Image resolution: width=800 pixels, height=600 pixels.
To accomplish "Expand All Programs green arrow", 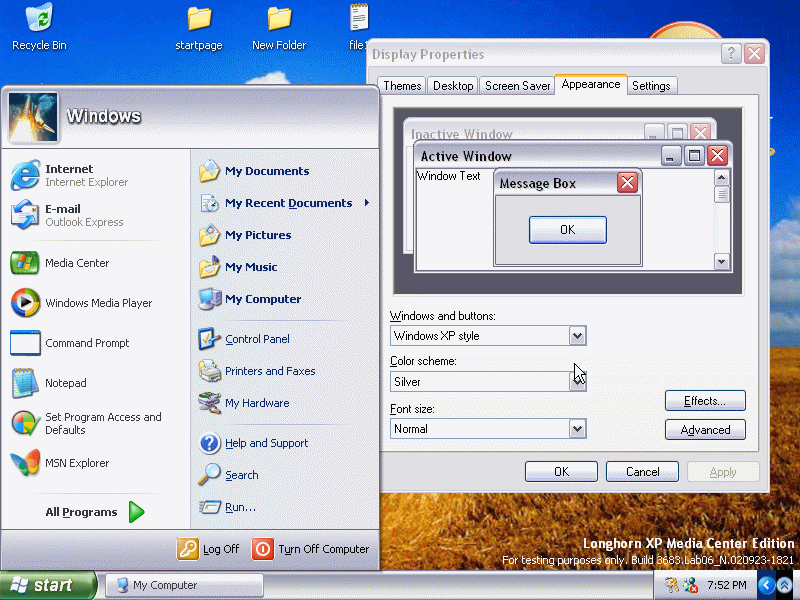I will (x=136, y=512).
